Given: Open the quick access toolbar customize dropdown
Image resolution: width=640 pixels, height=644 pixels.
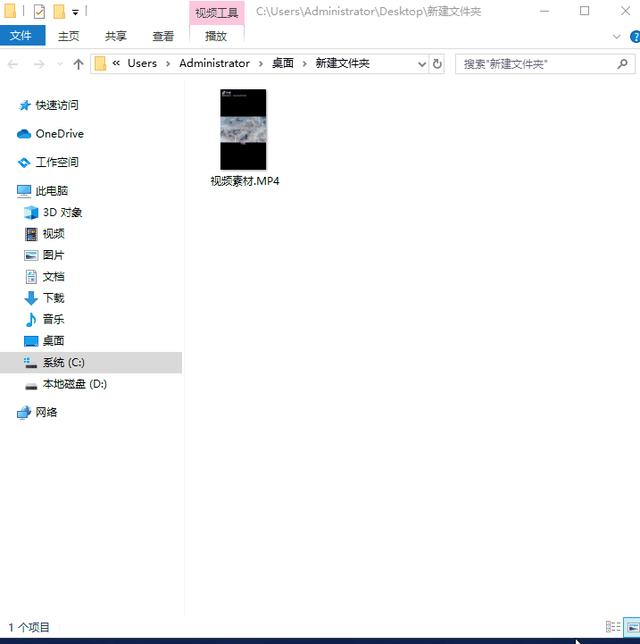Looking at the screenshot, I should (x=76, y=12).
